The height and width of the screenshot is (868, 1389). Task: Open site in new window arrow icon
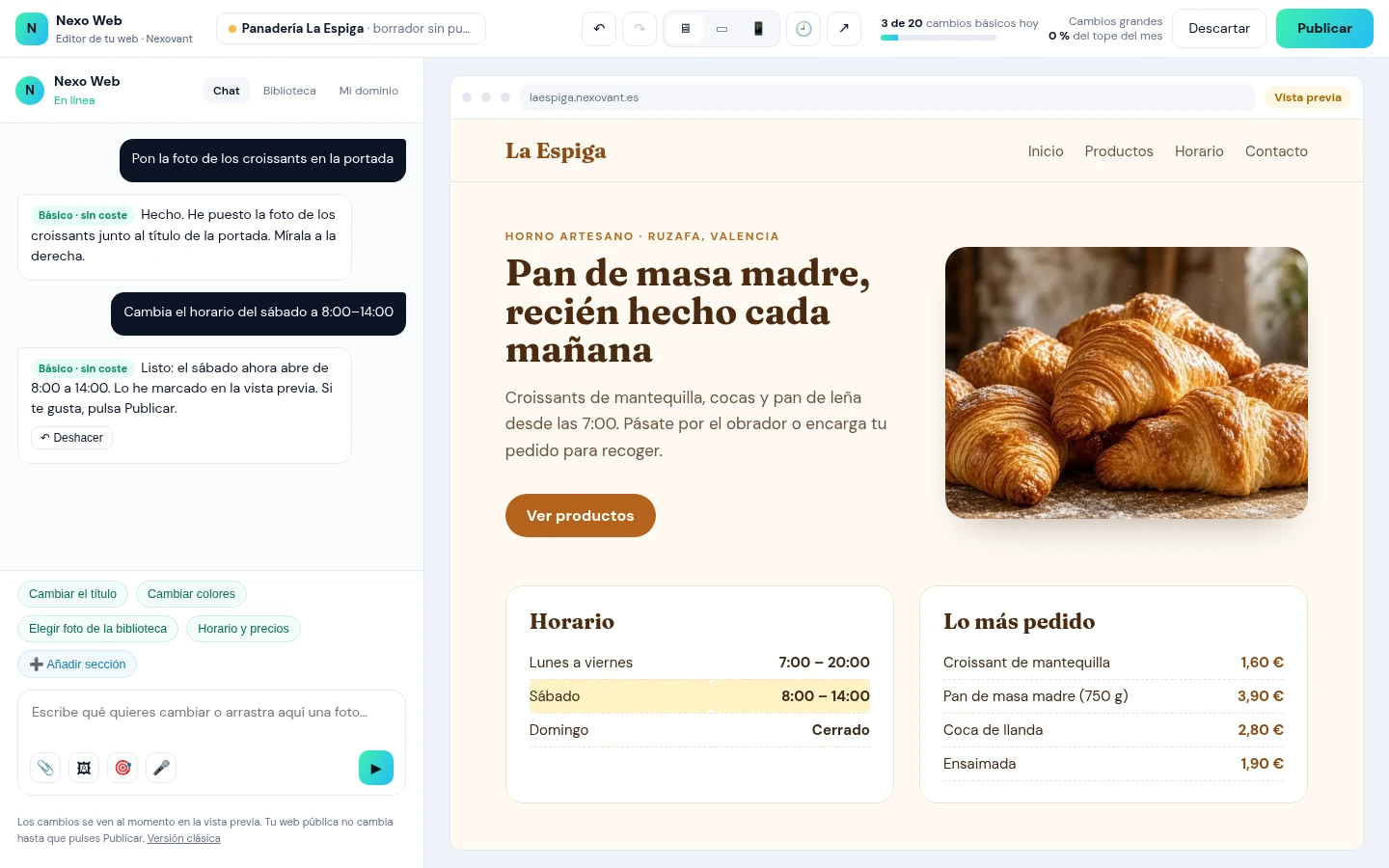pos(844,29)
